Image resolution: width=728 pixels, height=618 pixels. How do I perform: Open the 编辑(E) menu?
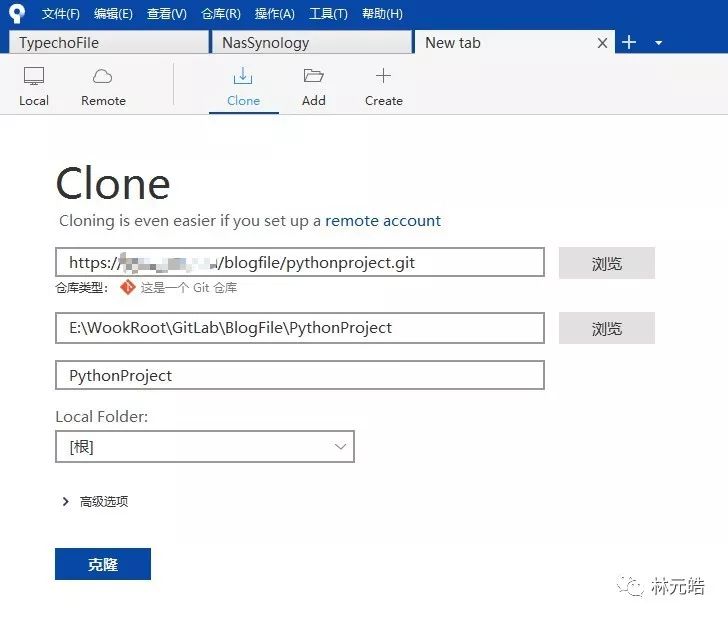coord(113,14)
